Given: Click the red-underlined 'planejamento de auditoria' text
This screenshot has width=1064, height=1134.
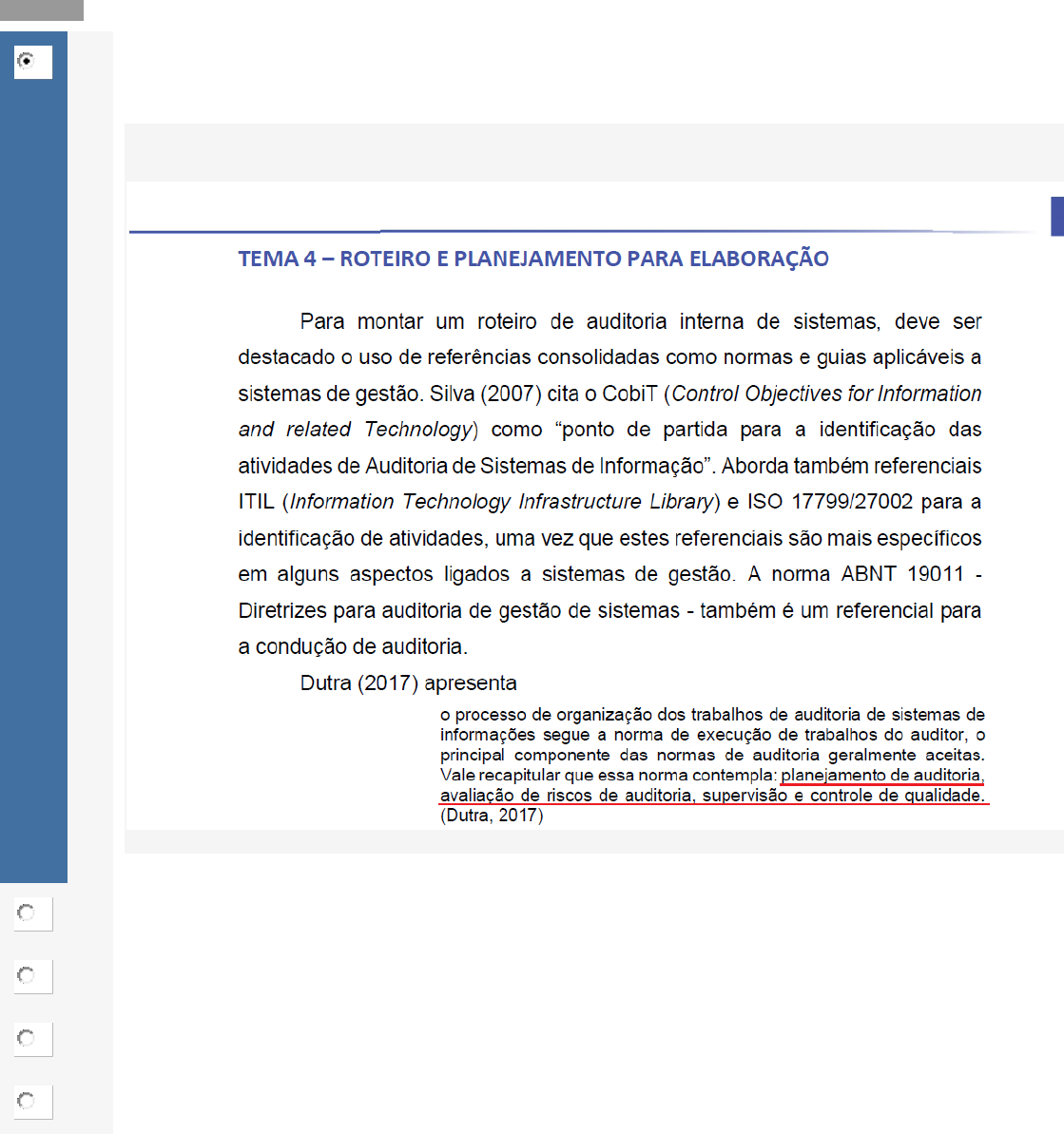Looking at the screenshot, I should click(880, 776).
